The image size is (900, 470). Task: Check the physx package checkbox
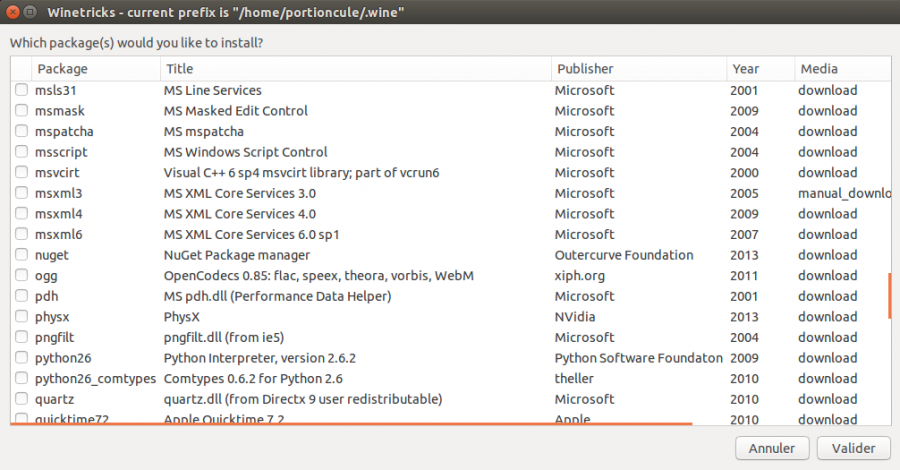[x=21, y=316]
